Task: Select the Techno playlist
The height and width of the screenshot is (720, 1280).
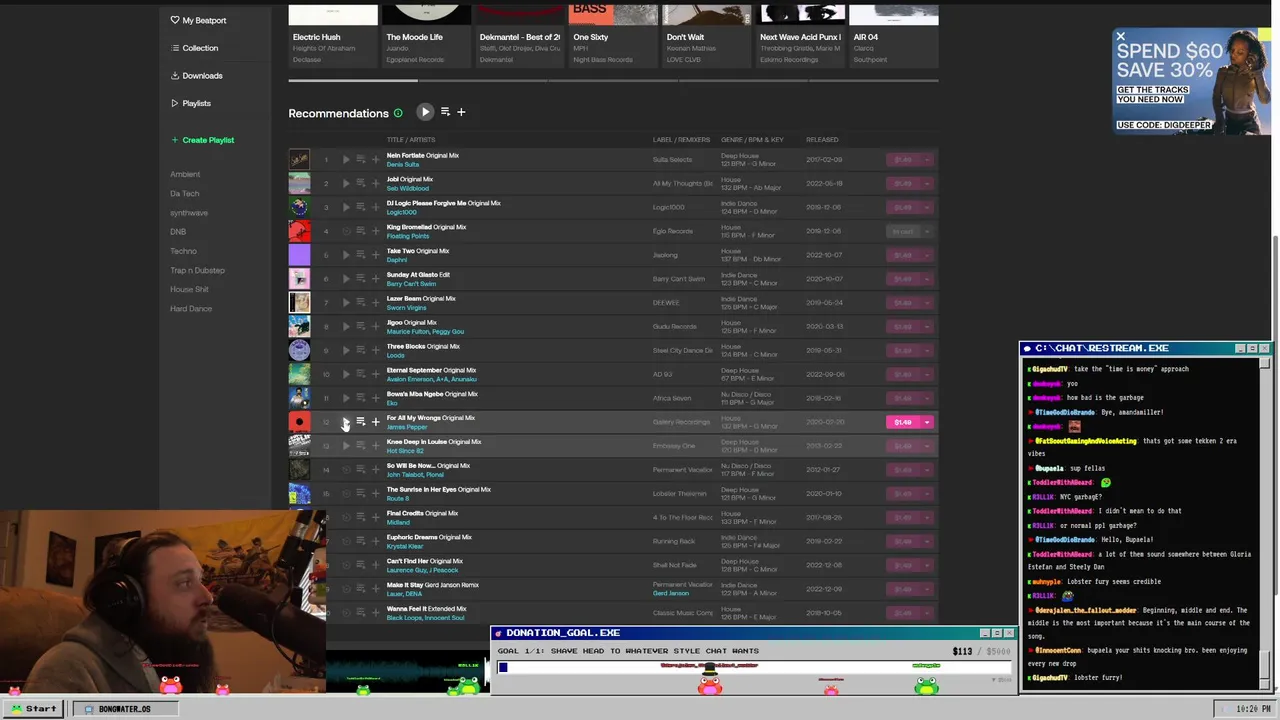Action: pos(183,251)
